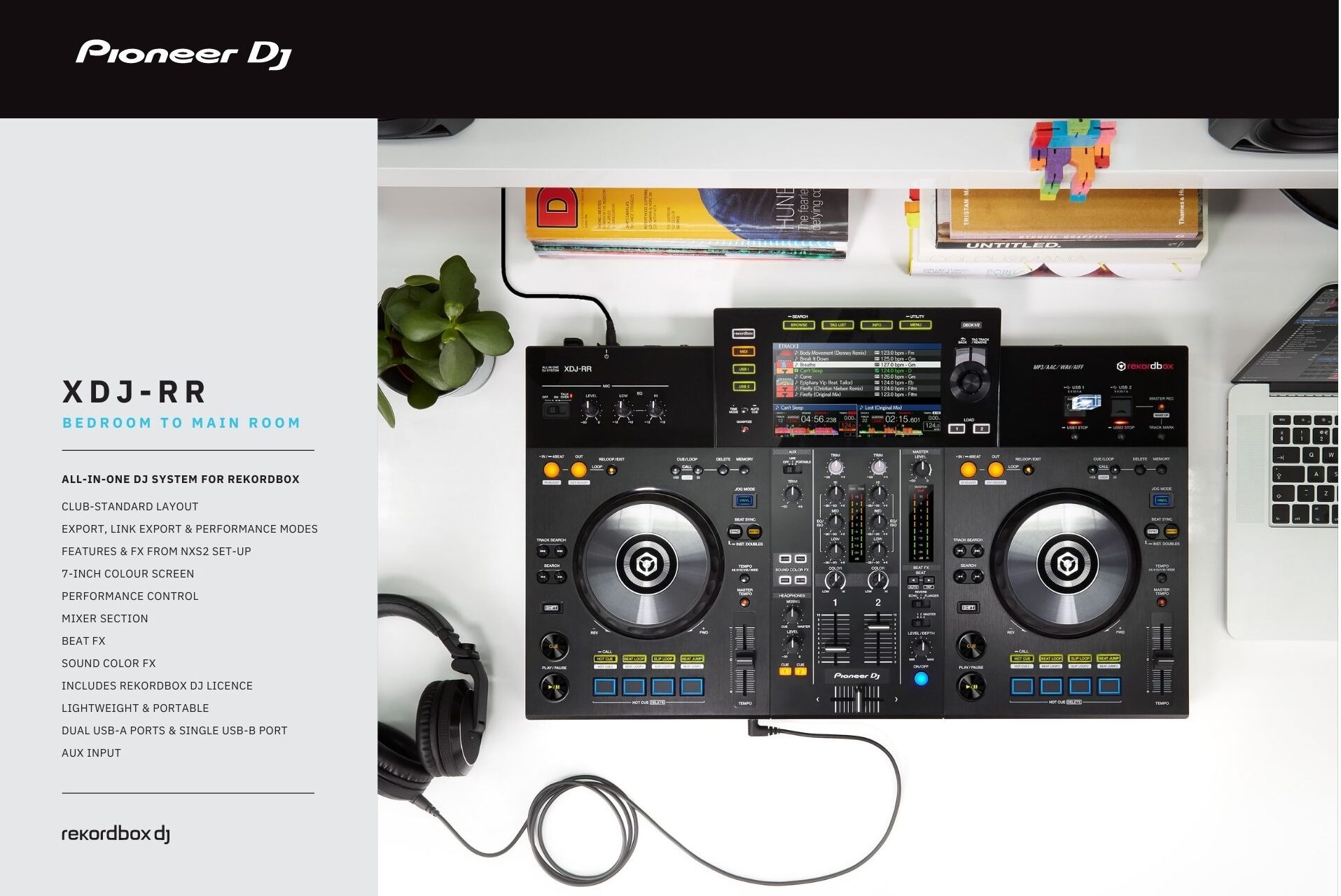The image size is (1341, 896).
Task: Enable headphone CUE 2 button
Action: tap(800, 671)
